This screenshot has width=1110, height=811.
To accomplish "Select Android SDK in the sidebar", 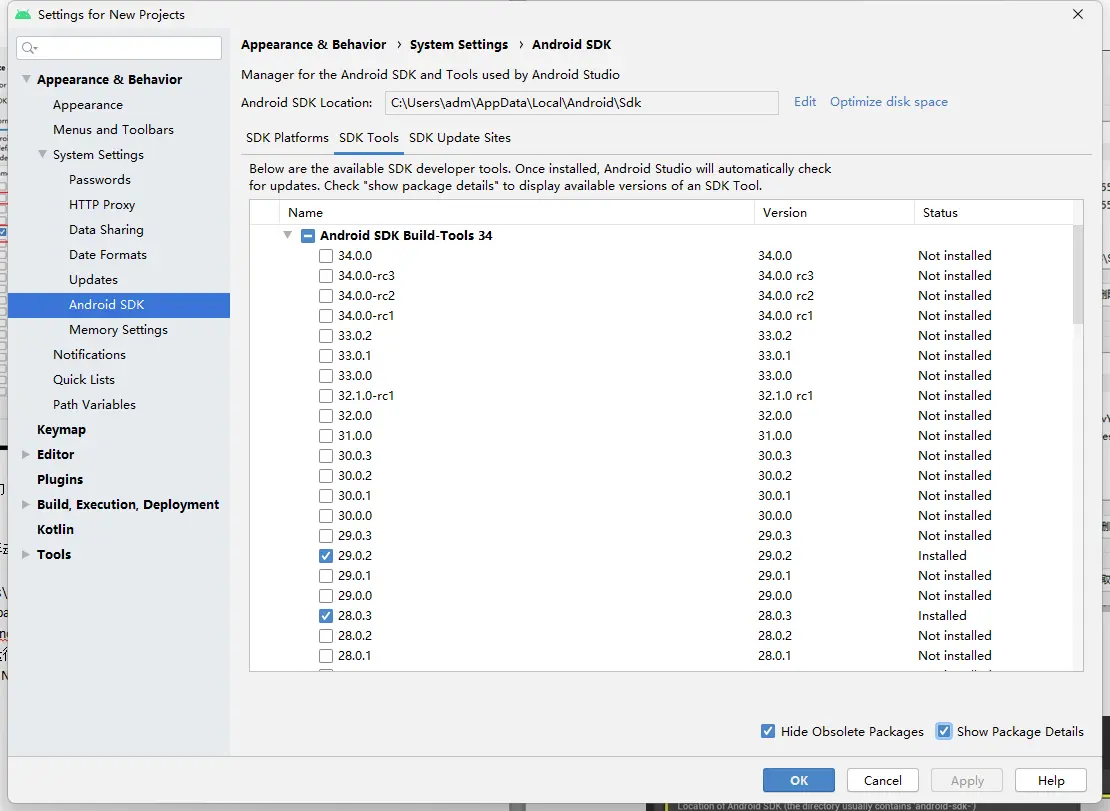I will point(119,305).
